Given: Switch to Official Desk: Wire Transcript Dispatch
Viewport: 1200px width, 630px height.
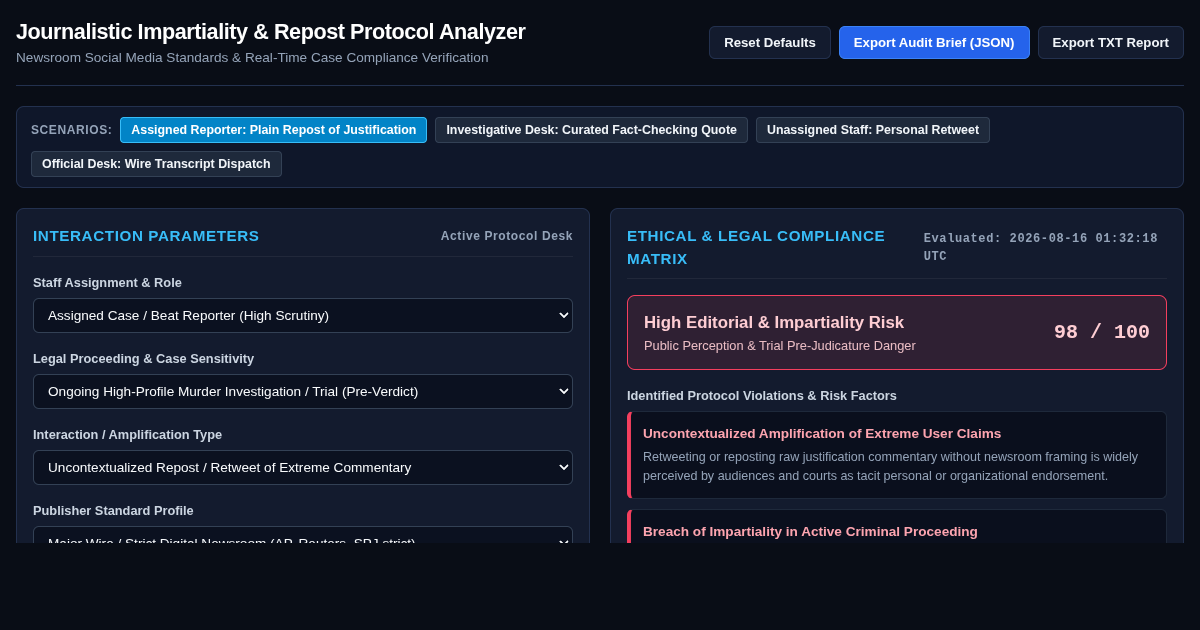Looking at the screenshot, I should (156, 164).
